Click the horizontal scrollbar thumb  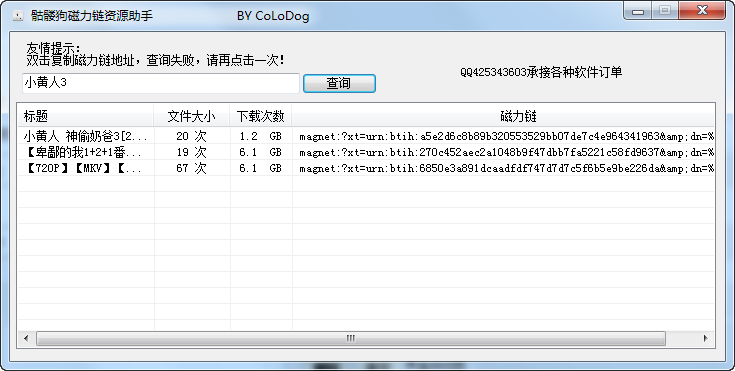(351, 338)
